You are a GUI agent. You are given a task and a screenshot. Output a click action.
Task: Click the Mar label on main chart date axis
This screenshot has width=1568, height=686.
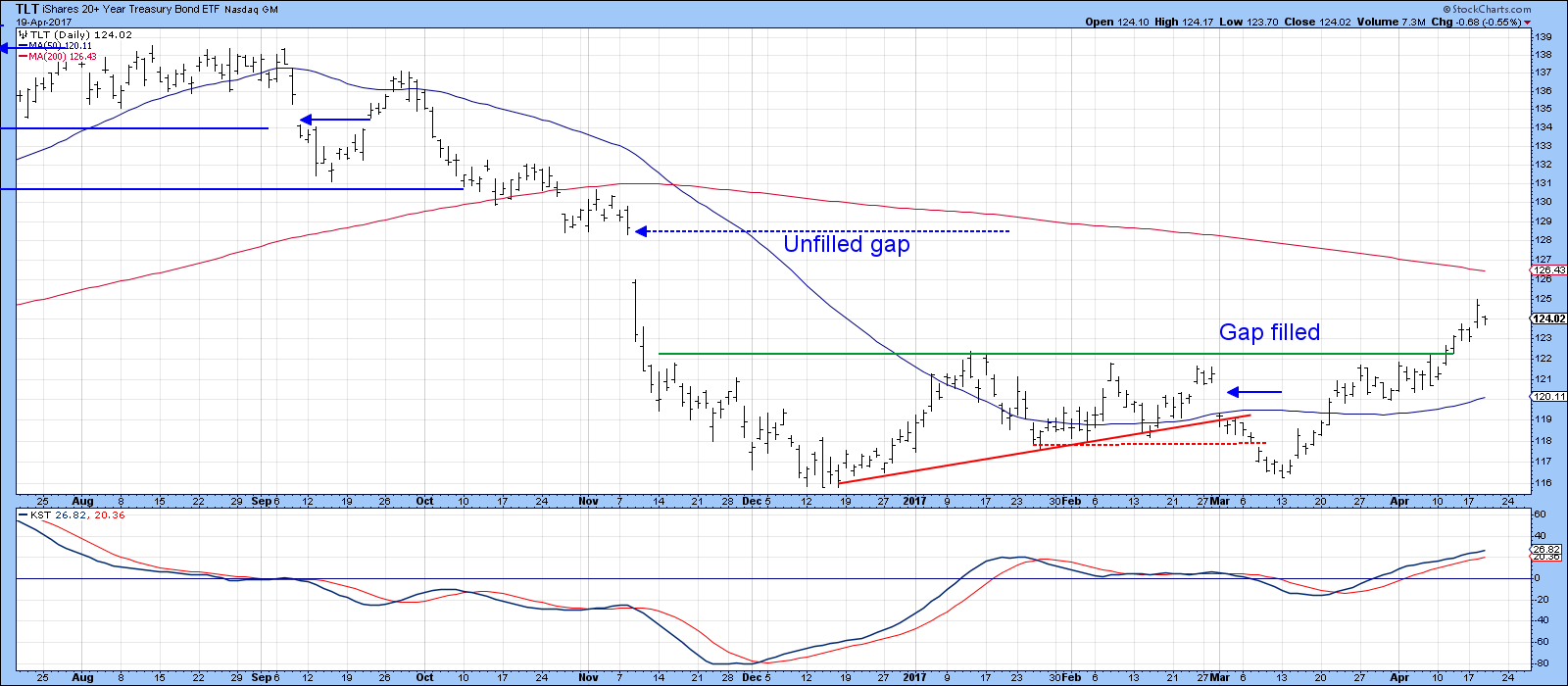(1219, 500)
